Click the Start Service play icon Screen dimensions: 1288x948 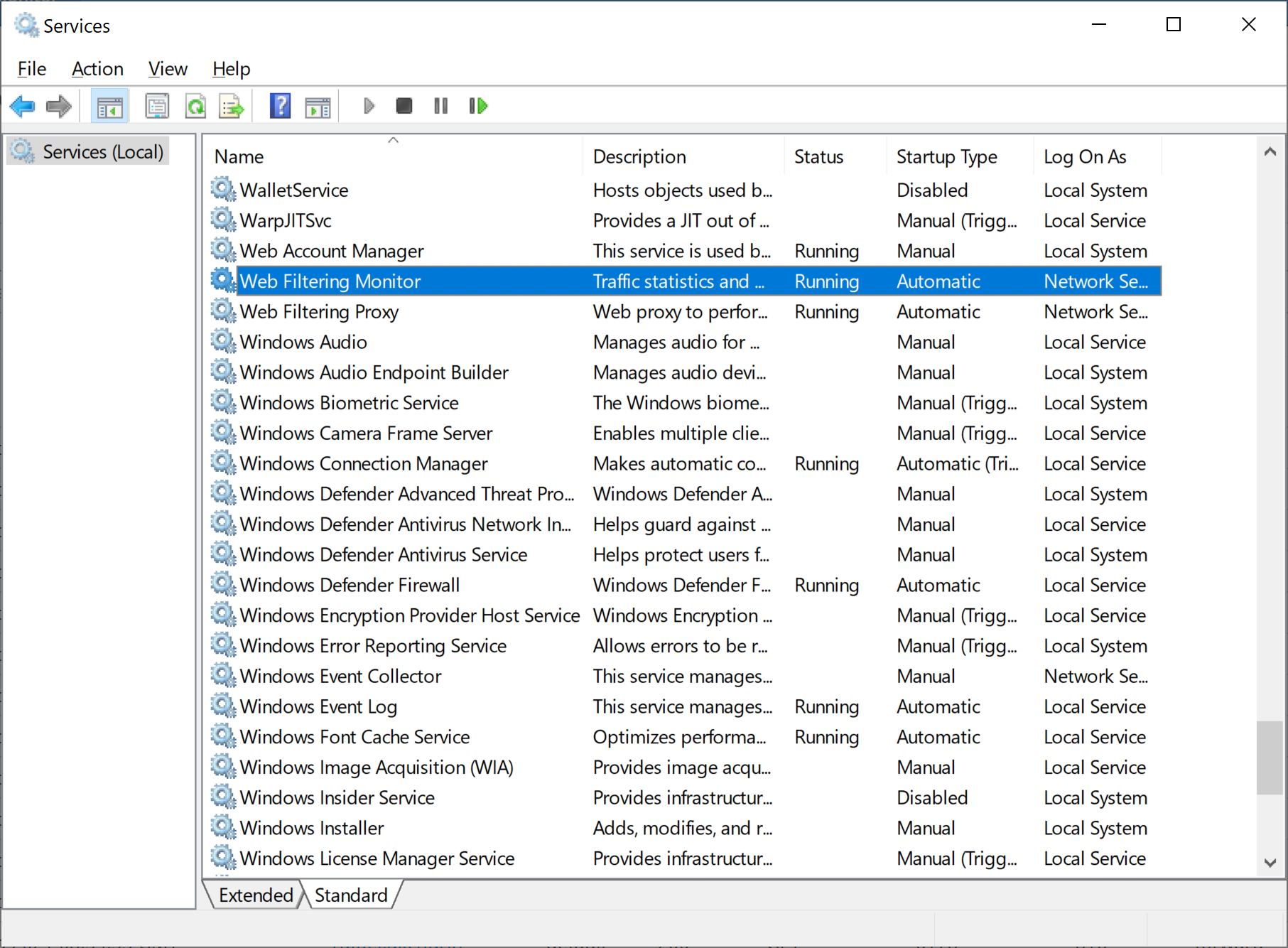point(369,106)
